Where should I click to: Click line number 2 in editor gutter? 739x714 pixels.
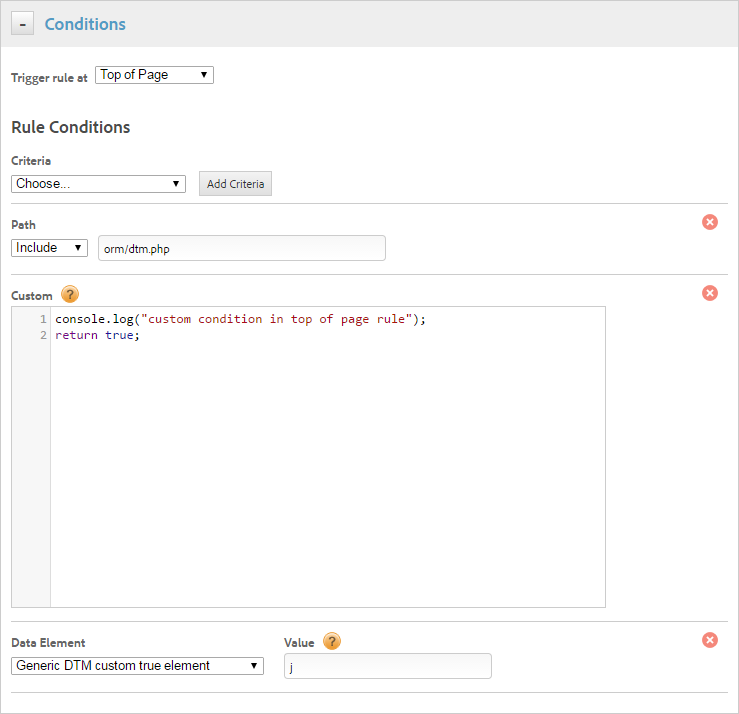coord(43,335)
